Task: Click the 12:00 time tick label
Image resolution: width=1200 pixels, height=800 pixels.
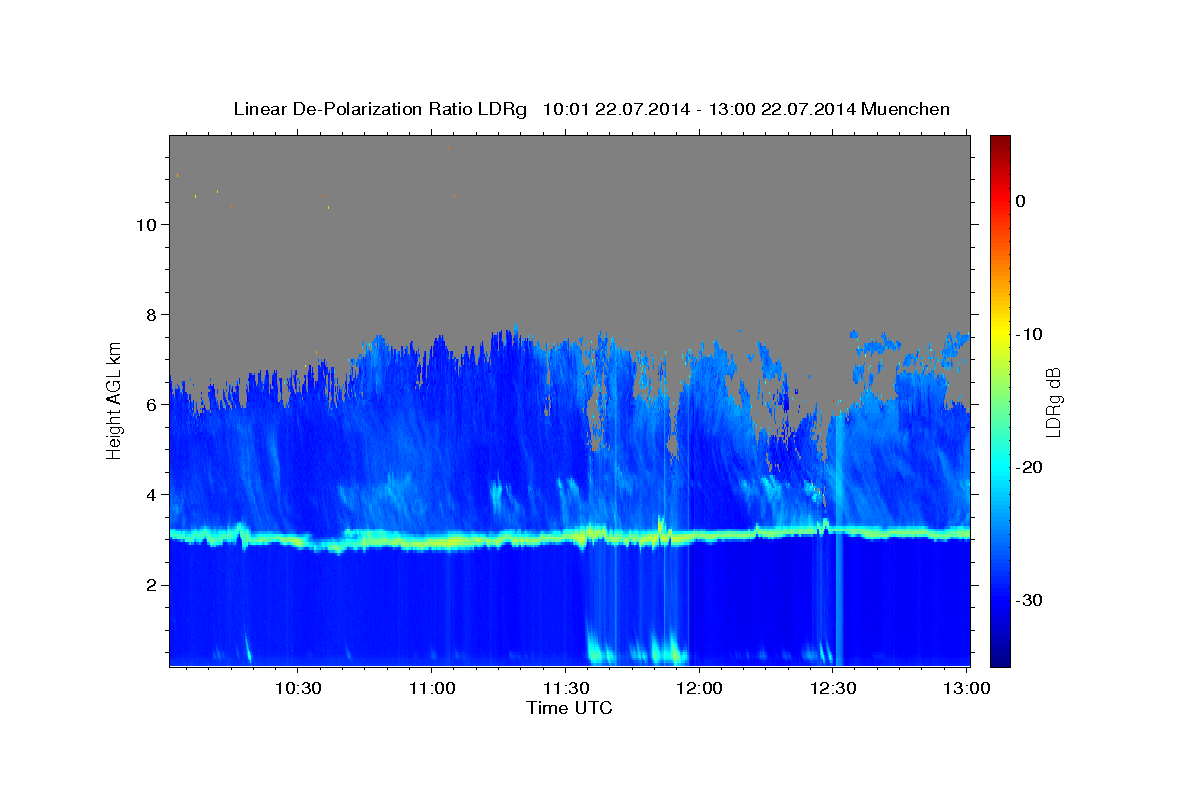Action: [699, 689]
